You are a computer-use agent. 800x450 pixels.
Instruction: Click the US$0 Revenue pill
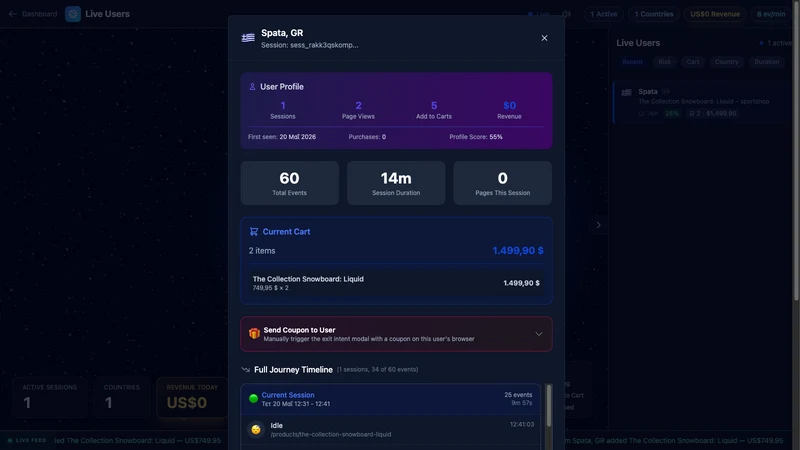pos(715,14)
